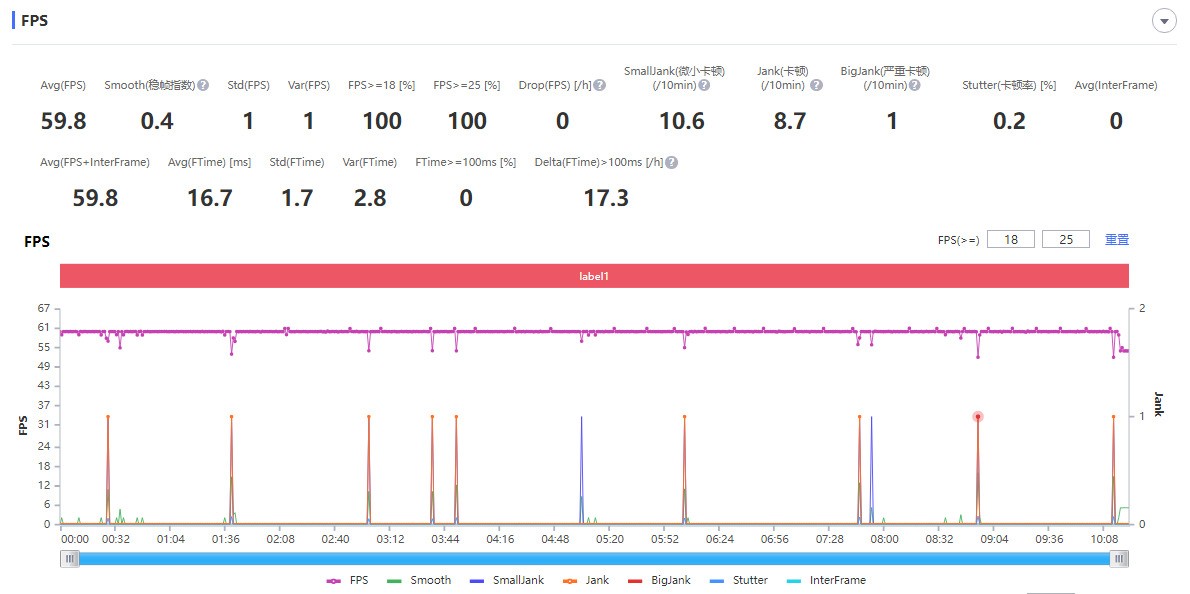Click the help icon after Delta(FTime)>100ms [/h]

[x=672, y=163]
